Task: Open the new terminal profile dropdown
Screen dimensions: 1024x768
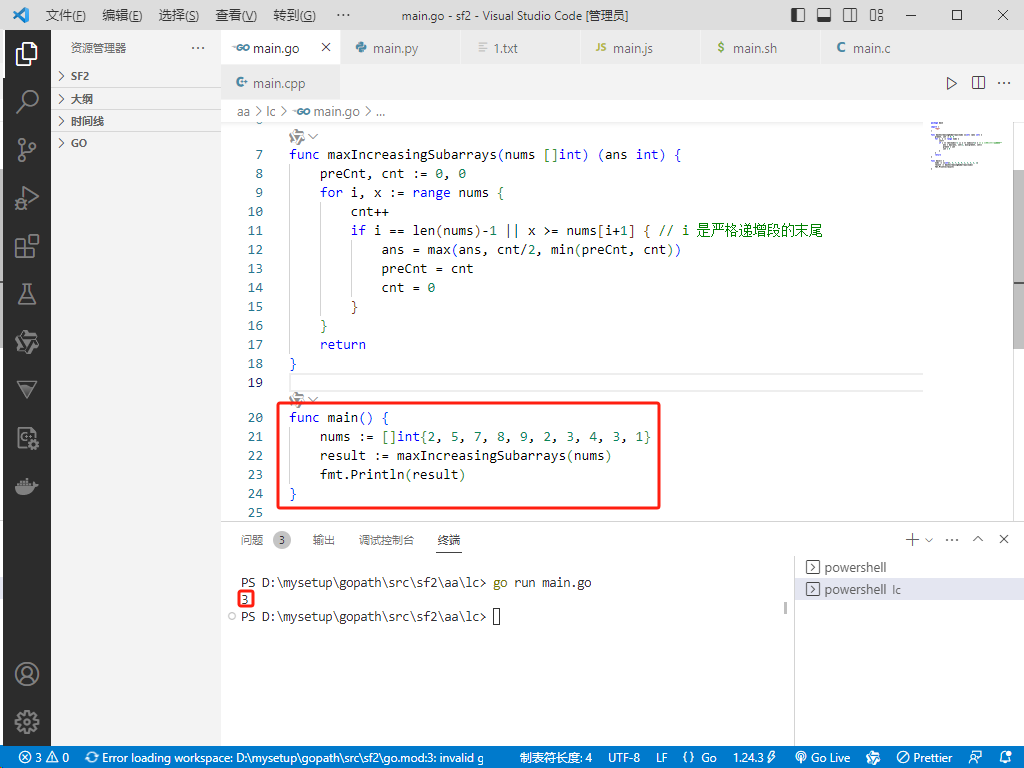Action: click(929, 540)
